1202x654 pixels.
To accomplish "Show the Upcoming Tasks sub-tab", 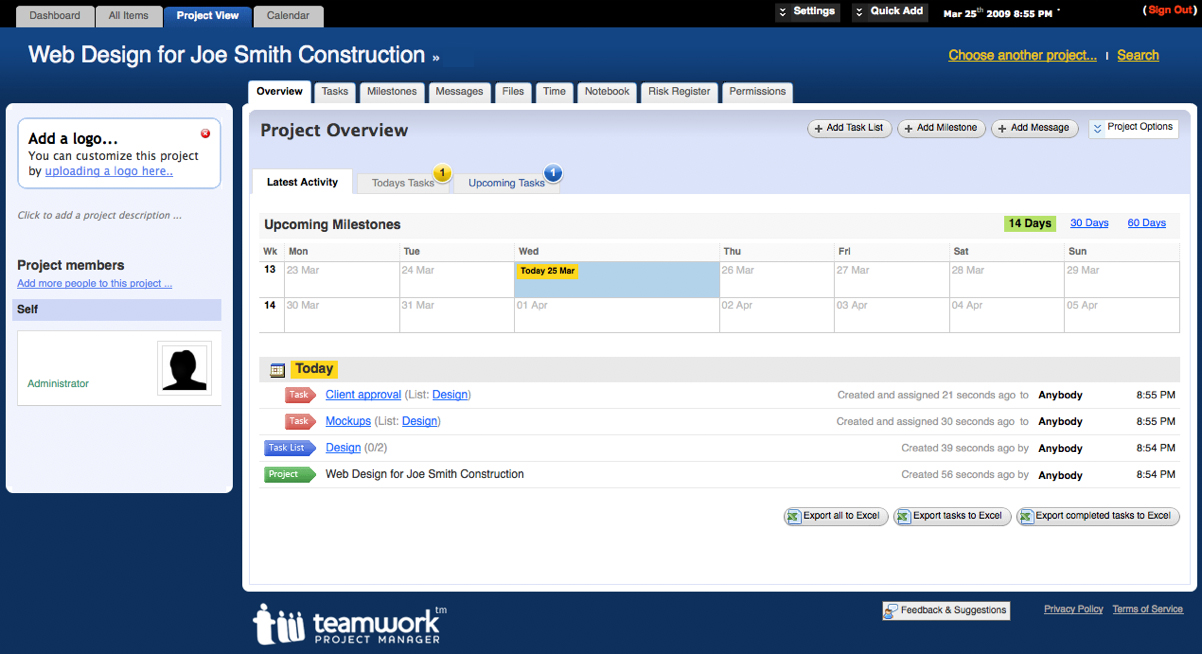I will tap(506, 183).
